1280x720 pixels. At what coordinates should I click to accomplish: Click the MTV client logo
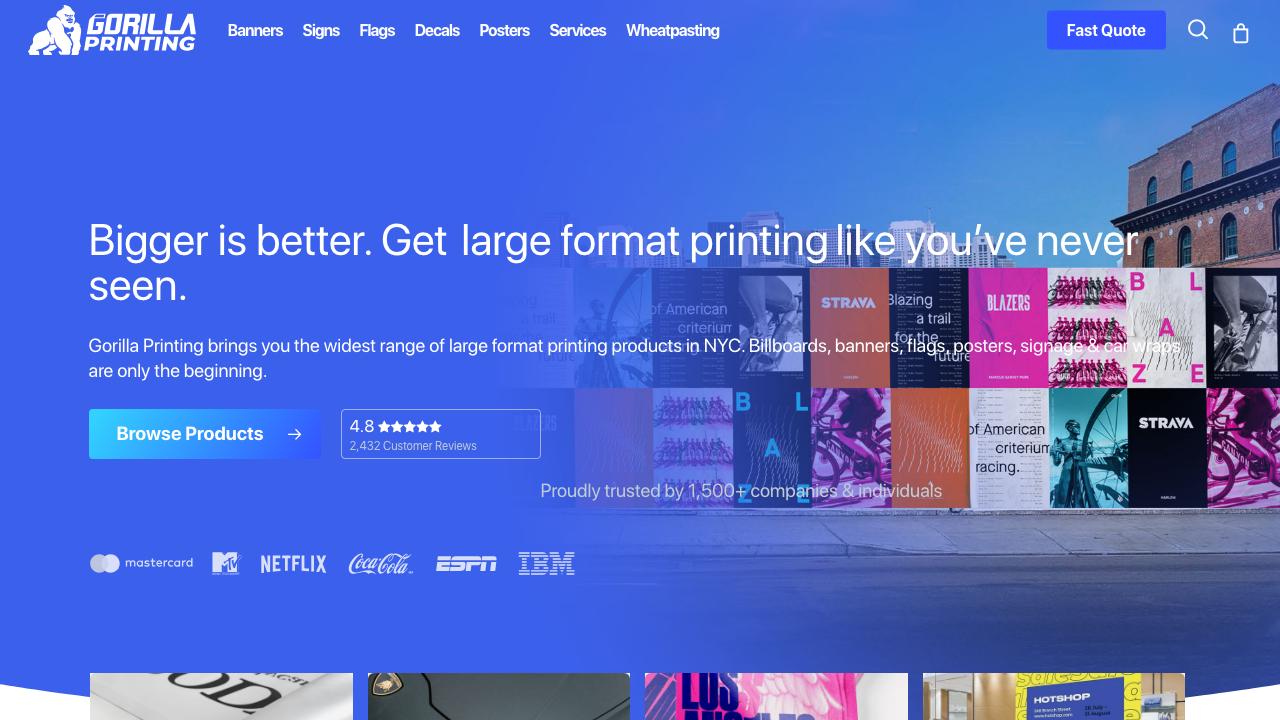tap(225, 563)
